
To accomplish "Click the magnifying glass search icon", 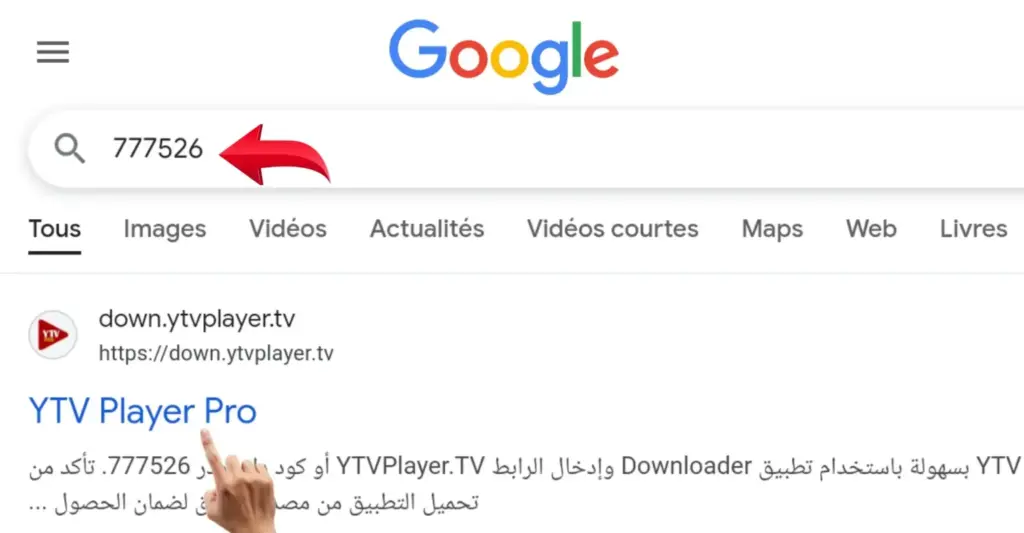I will [69, 148].
